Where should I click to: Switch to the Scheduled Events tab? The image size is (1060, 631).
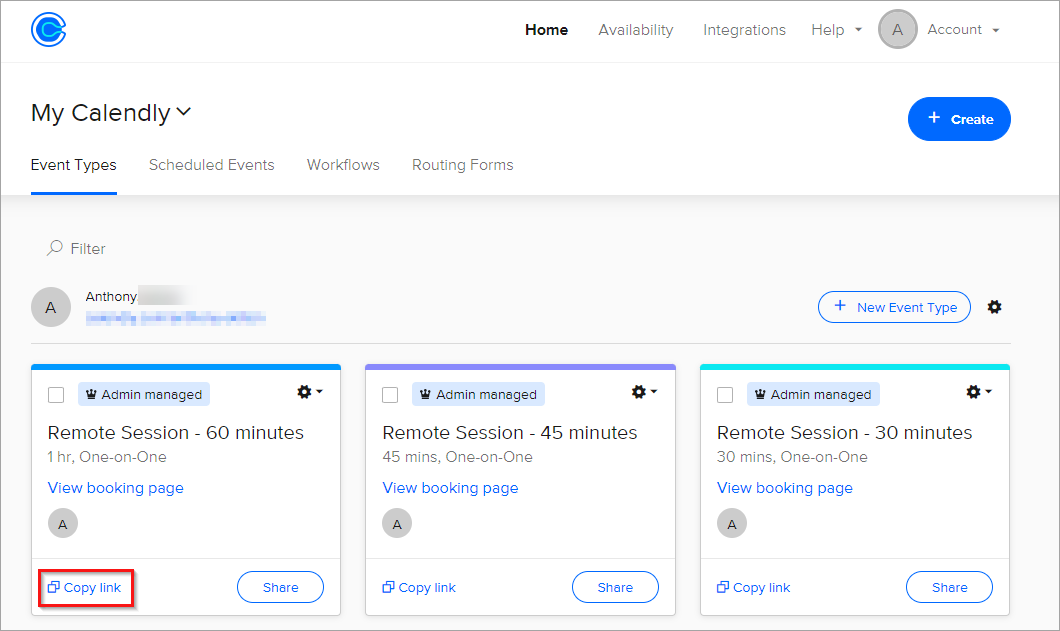(211, 165)
